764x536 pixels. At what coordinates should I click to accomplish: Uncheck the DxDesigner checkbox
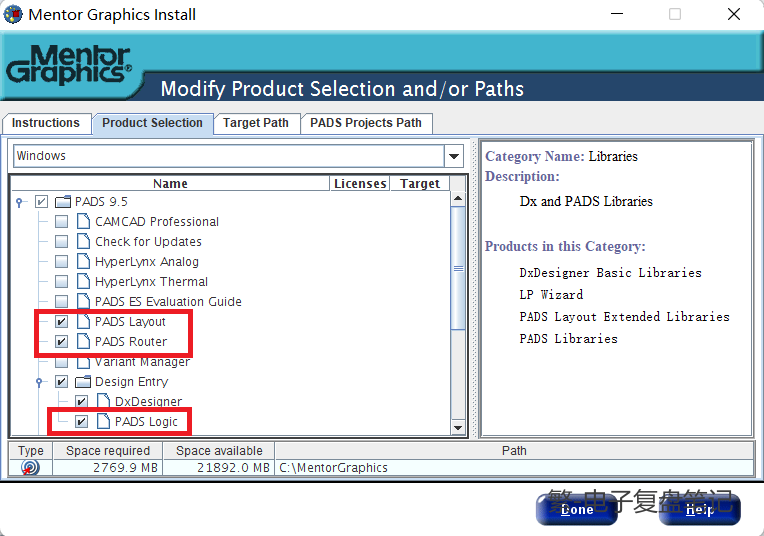pos(81,401)
